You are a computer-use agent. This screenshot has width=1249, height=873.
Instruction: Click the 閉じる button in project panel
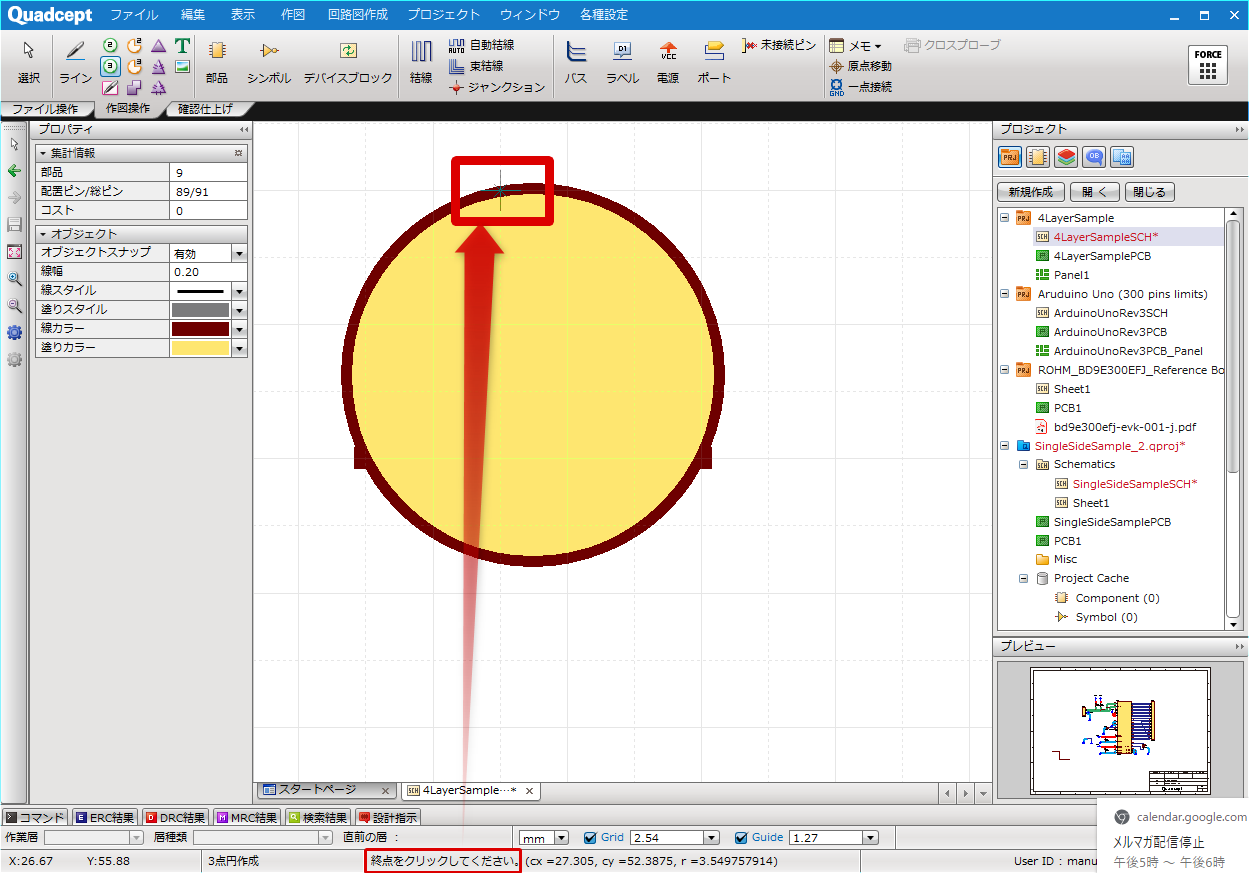[1150, 192]
